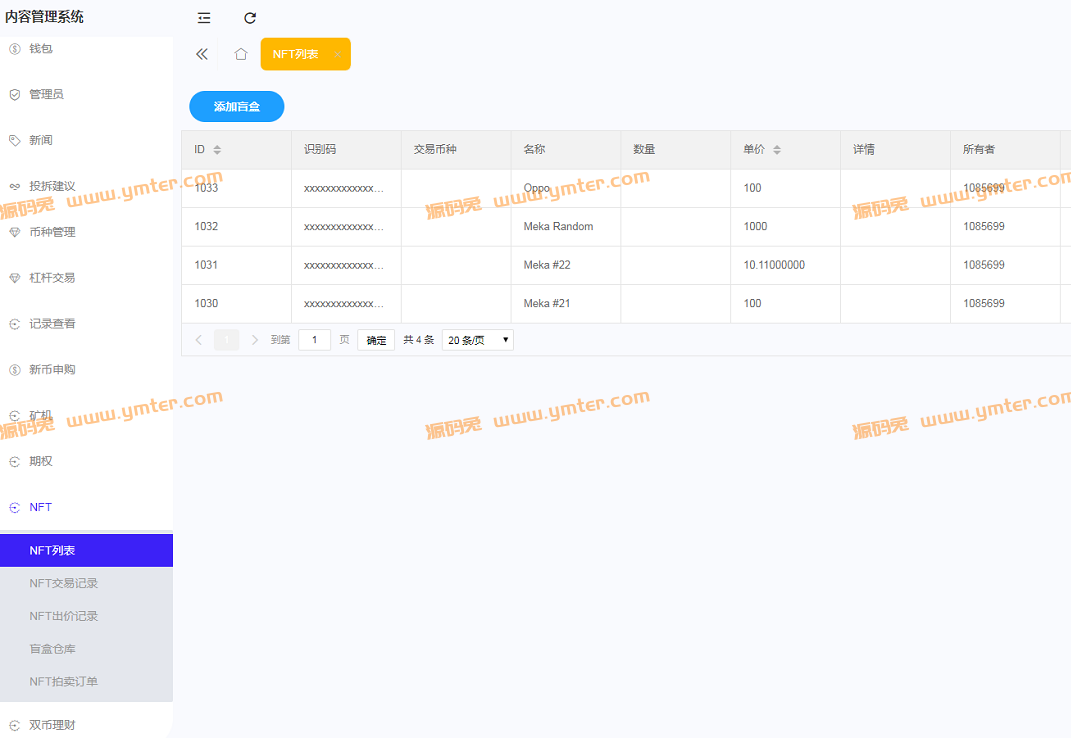The image size is (1071, 738).
Task: Click the 确定 pagination button
Action: pyautogui.click(x=376, y=340)
